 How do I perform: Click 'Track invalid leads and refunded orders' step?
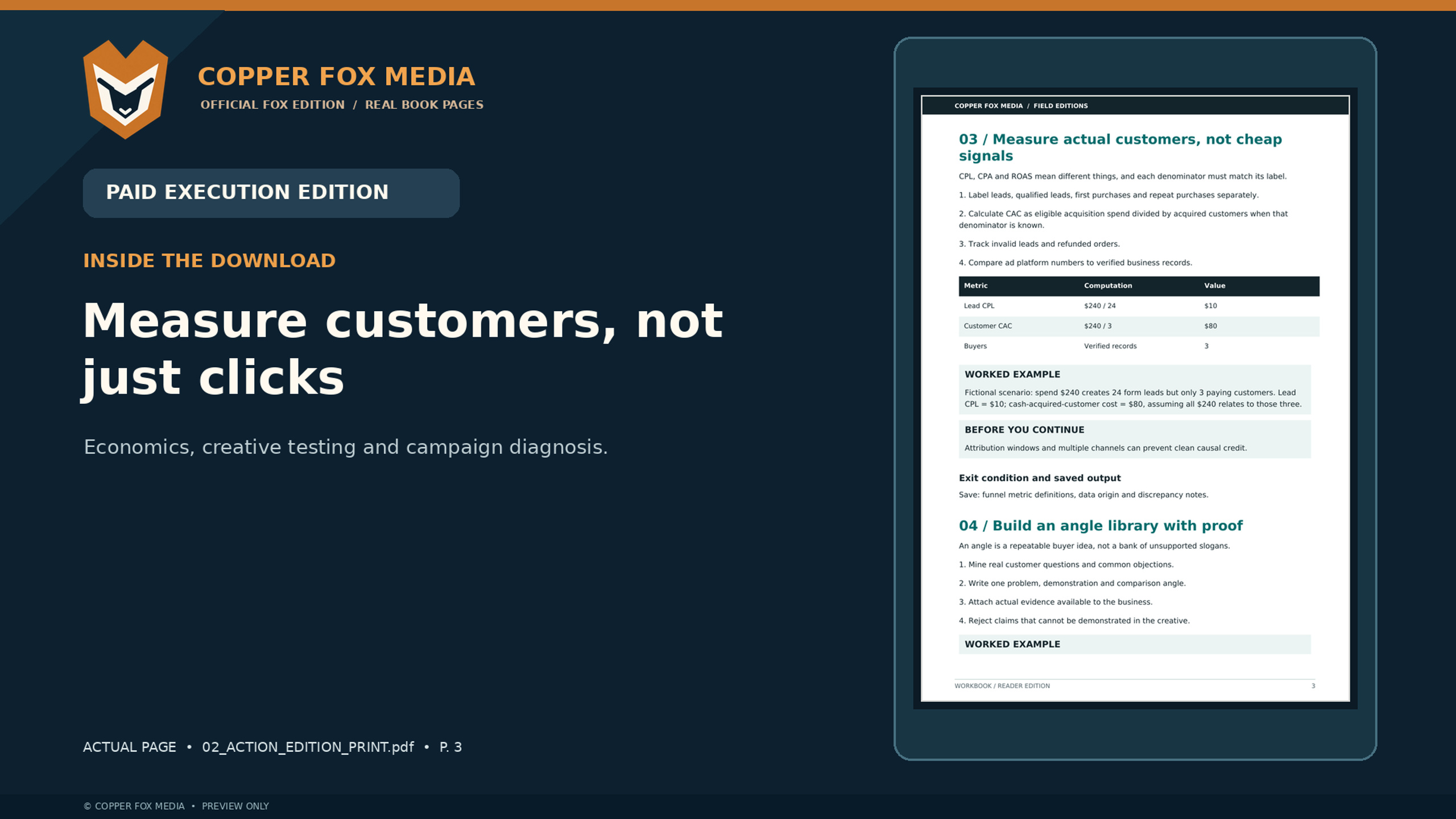[1039, 244]
